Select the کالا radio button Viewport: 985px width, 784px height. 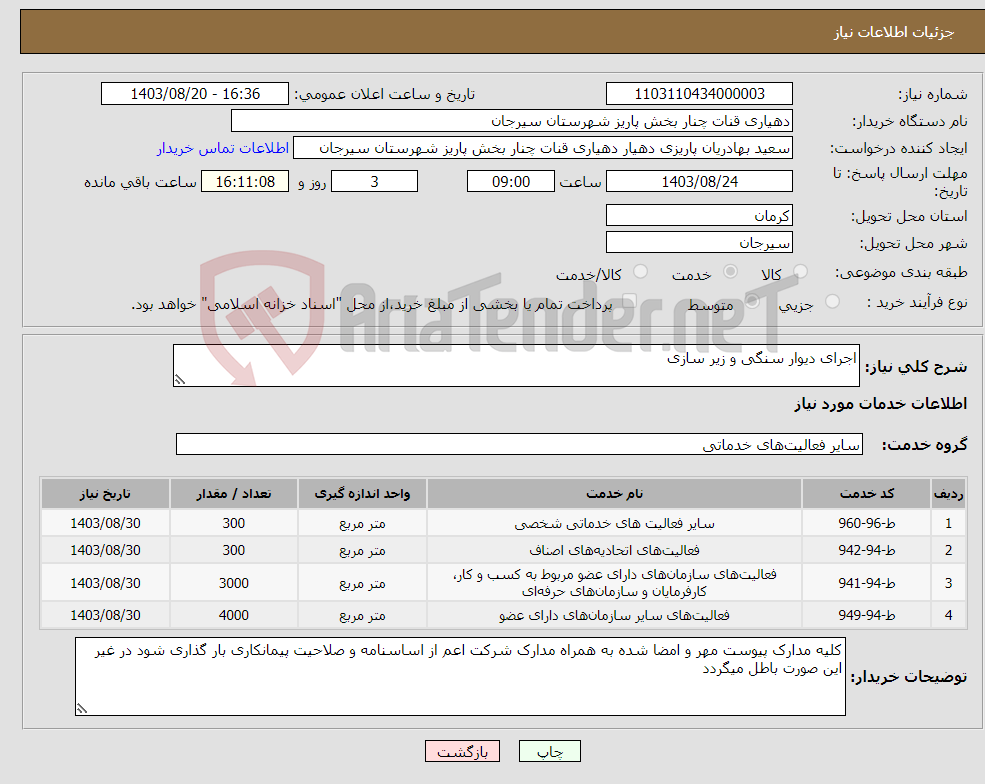click(800, 272)
